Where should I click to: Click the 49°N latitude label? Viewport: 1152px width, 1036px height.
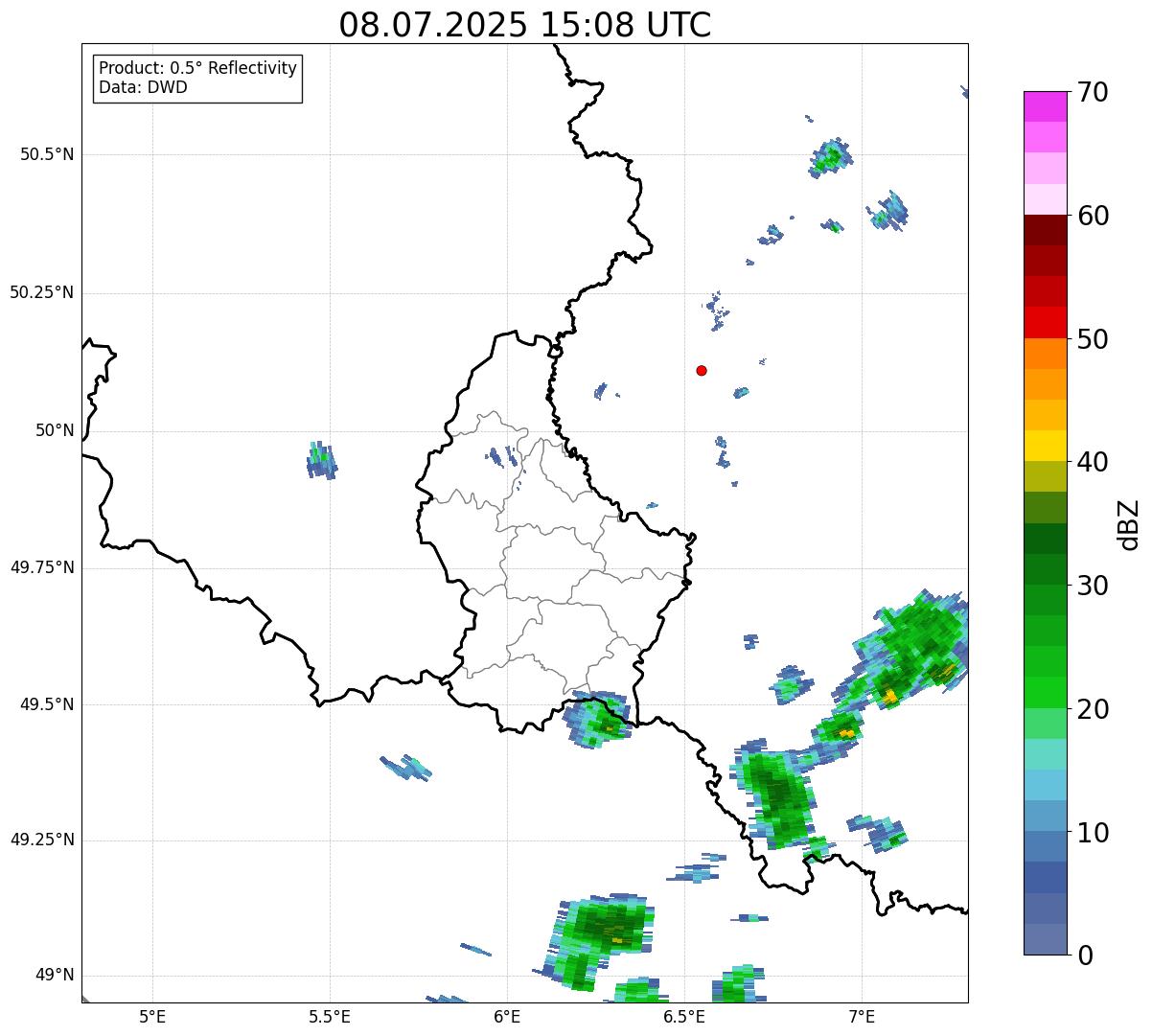(55, 975)
